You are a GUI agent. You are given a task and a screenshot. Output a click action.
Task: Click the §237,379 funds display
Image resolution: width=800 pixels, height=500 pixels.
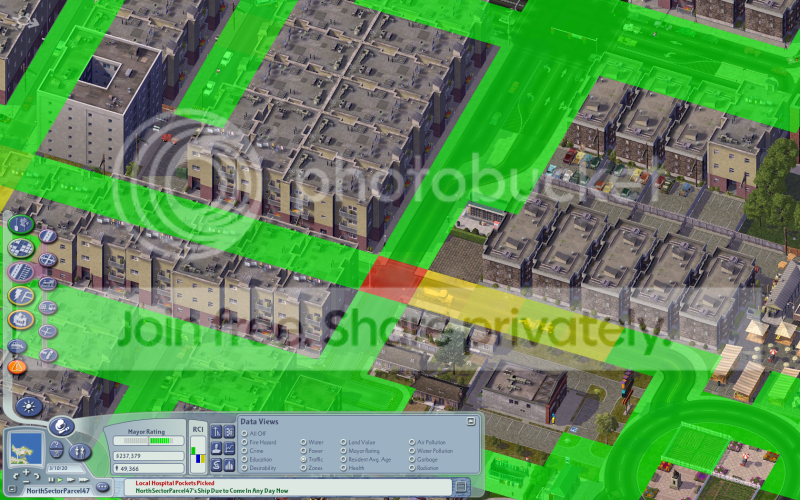tap(148, 456)
